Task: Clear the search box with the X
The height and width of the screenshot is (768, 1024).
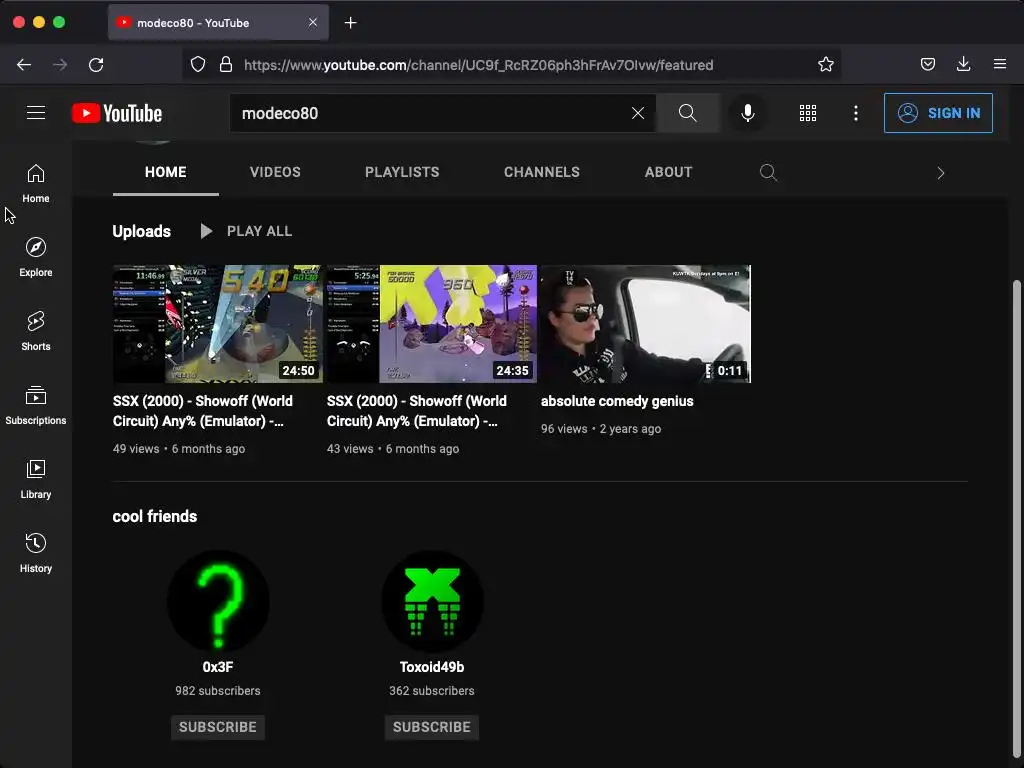Action: pos(638,113)
